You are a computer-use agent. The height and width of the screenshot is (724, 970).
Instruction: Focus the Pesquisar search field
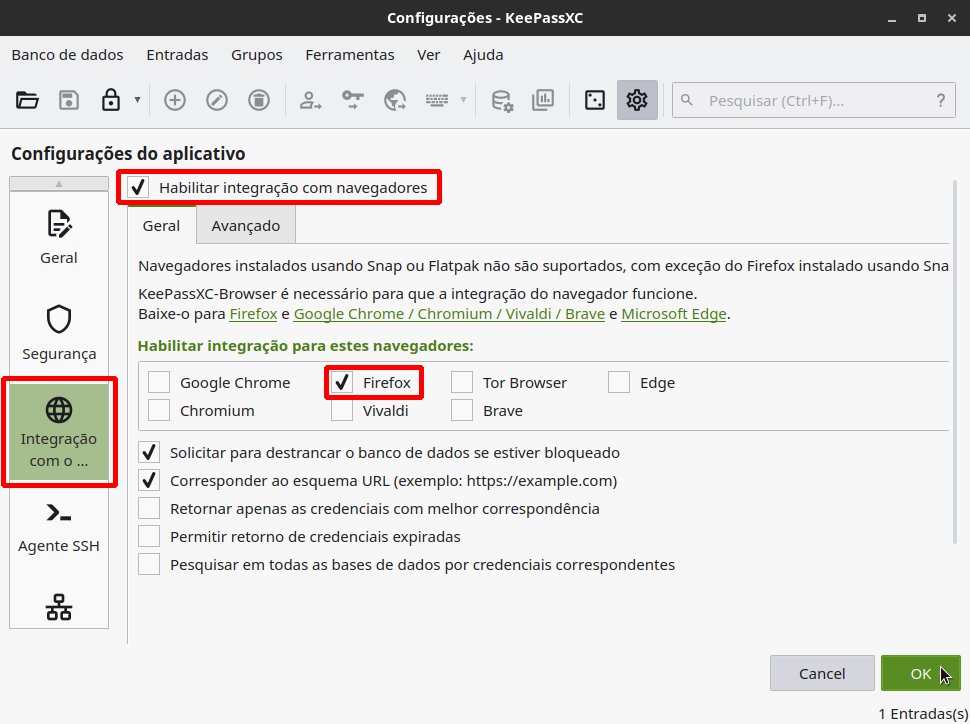pos(814,100)
